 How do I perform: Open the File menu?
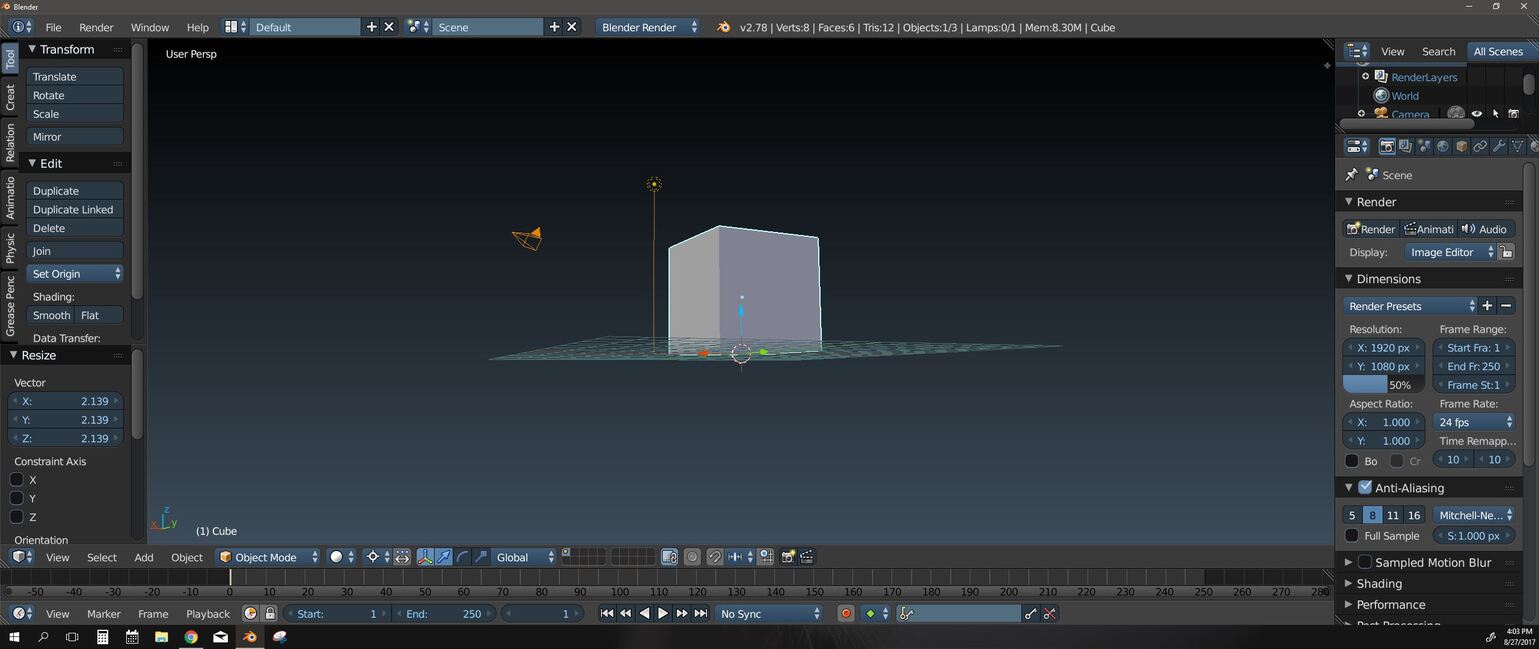tap(53, 27)
